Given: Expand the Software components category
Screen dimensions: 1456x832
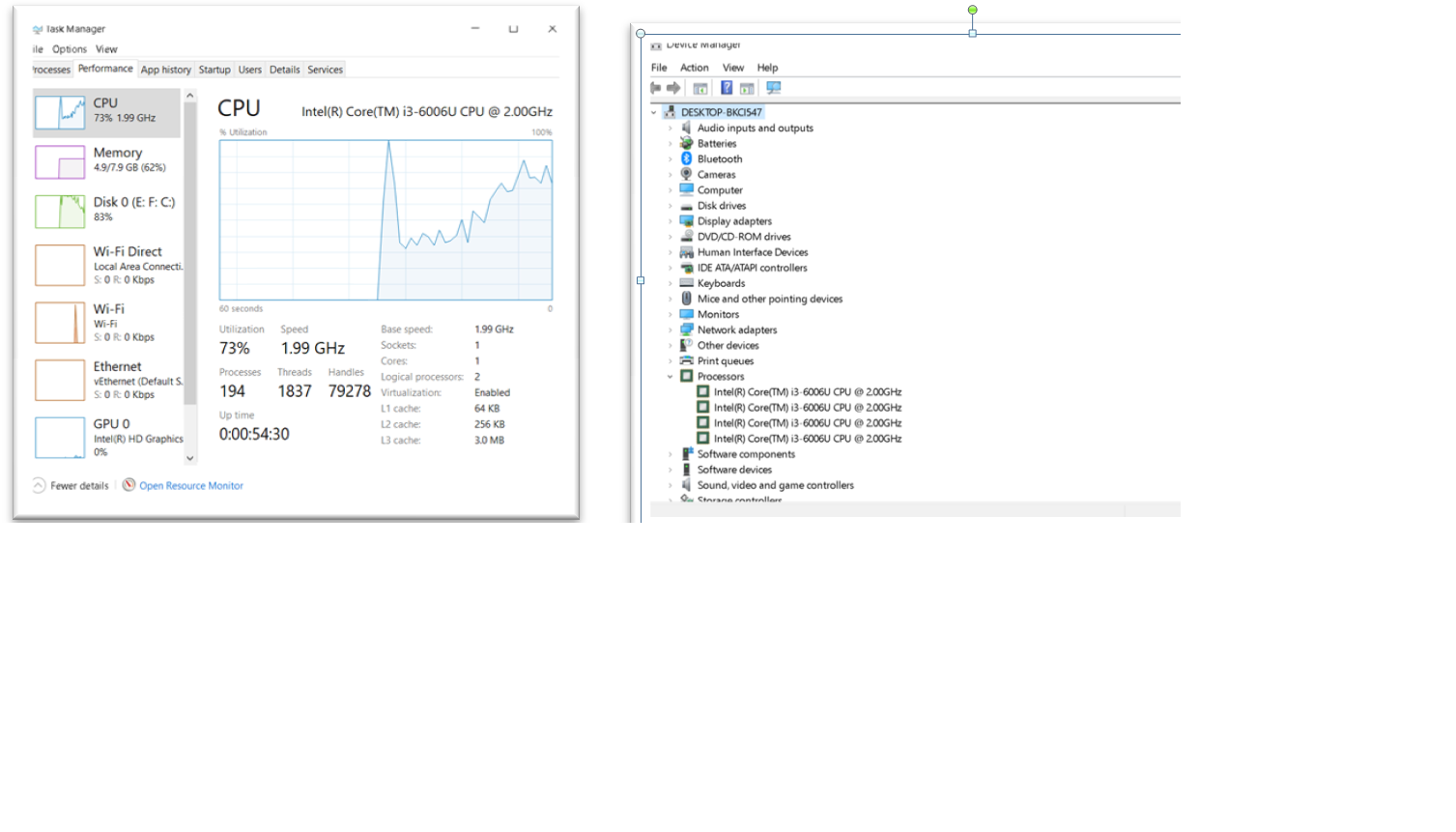Looking at the screenshot, I should (671, 454).
